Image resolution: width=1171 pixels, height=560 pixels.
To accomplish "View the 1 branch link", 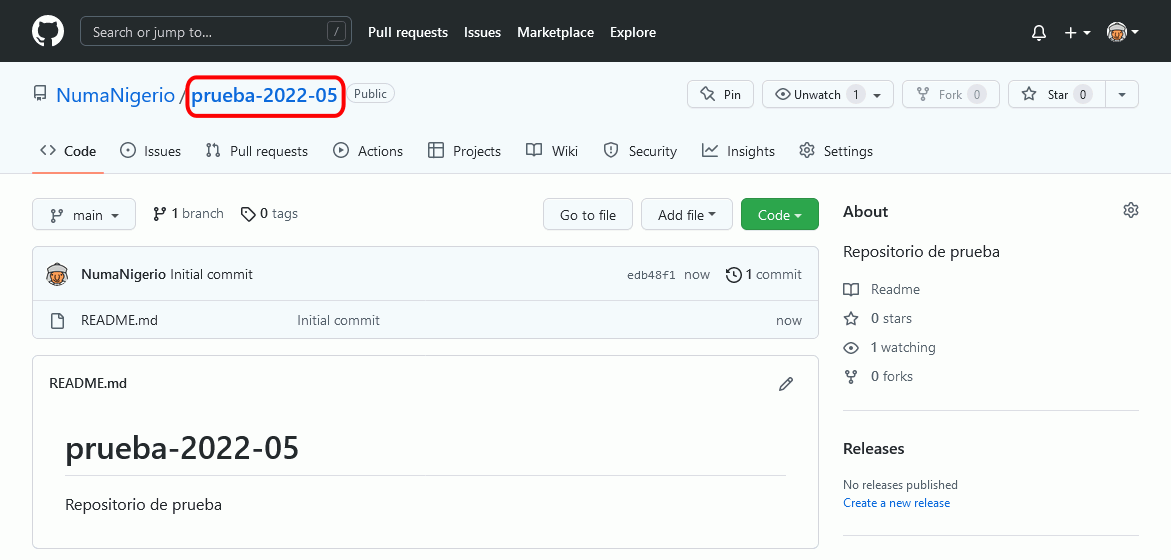I will [x=188, y=214].
